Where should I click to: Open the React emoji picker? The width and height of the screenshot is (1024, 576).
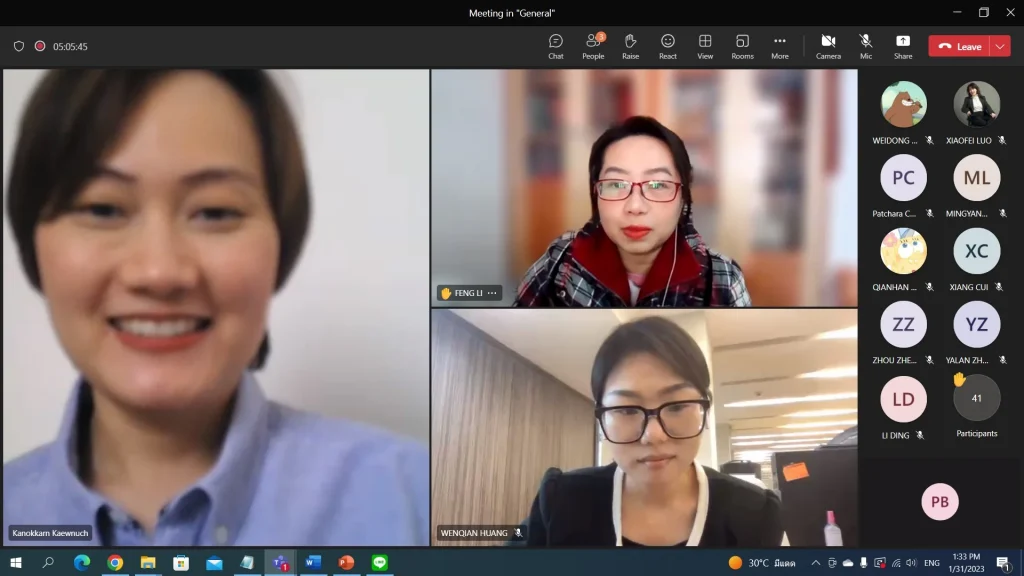coord(668,46)
